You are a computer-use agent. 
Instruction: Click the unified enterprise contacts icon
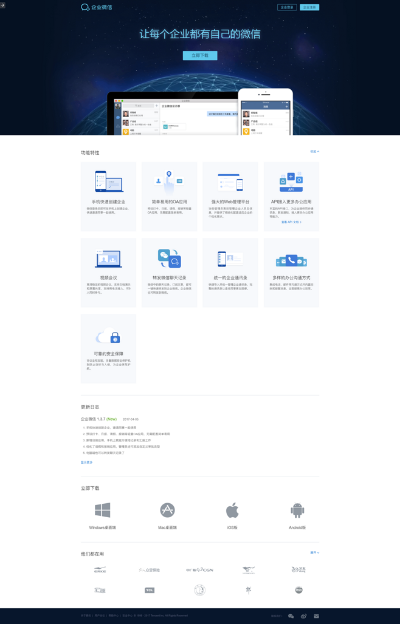point(230,258)
